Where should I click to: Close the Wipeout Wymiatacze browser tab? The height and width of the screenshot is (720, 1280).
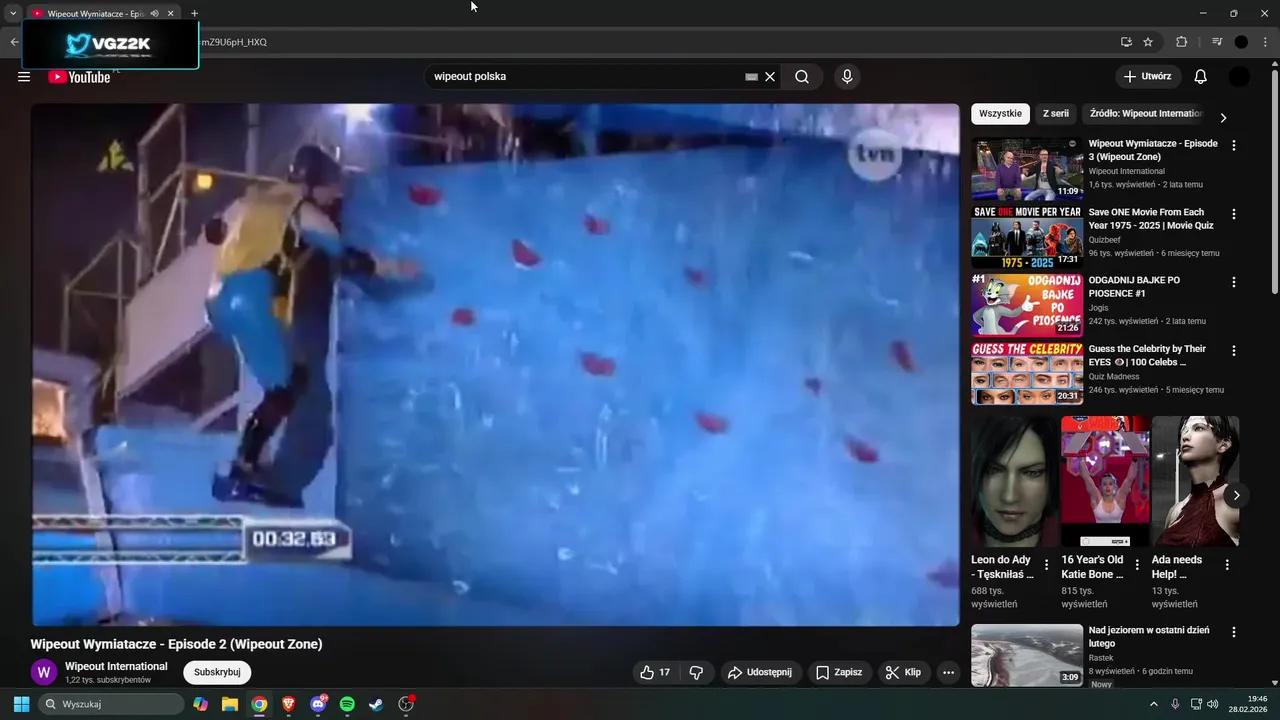point(171,13)
